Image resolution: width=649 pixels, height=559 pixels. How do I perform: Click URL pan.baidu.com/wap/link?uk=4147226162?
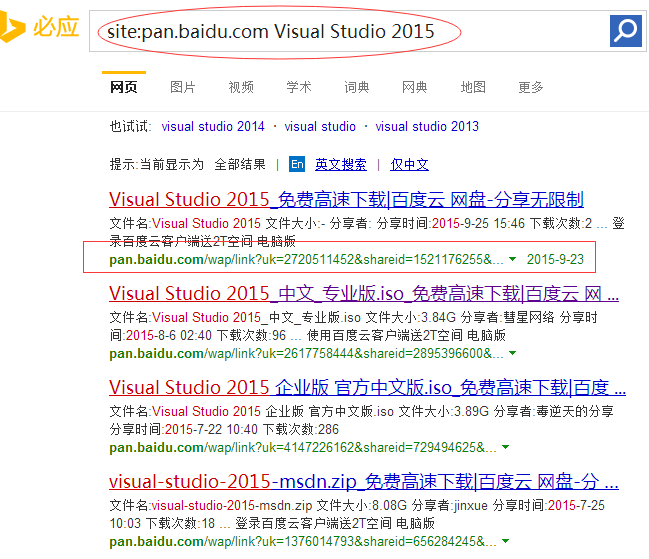[x=303, y=447]
